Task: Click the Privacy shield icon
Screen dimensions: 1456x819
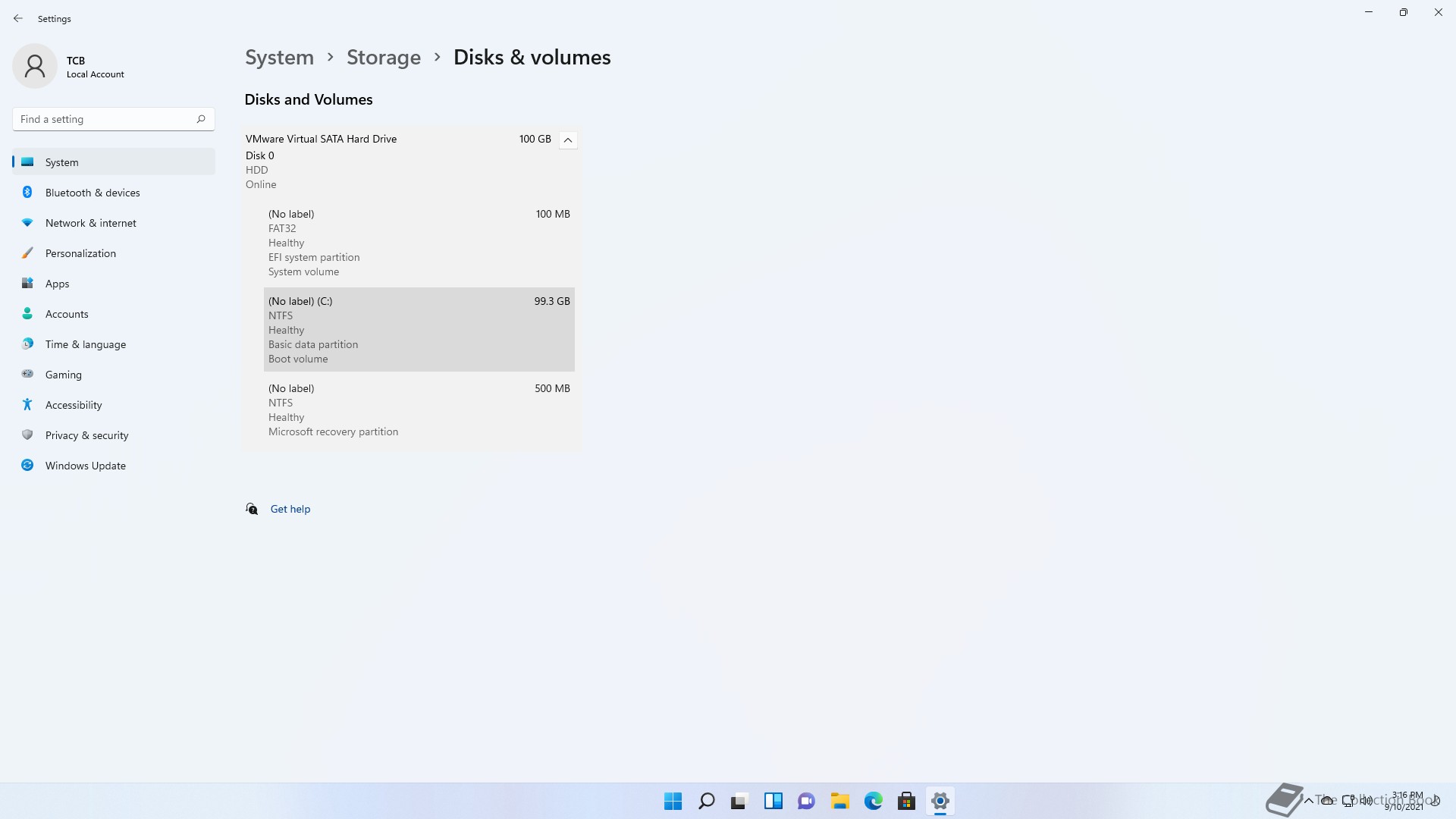Action: tap(27, 435)
